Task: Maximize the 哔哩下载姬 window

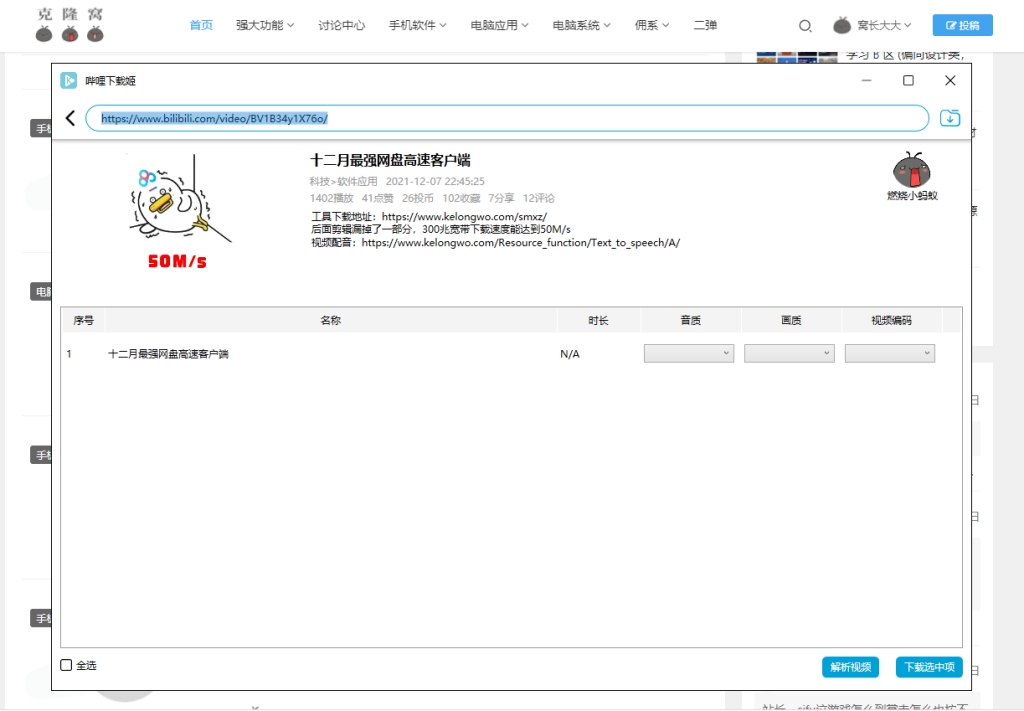Action: point(908,80)
